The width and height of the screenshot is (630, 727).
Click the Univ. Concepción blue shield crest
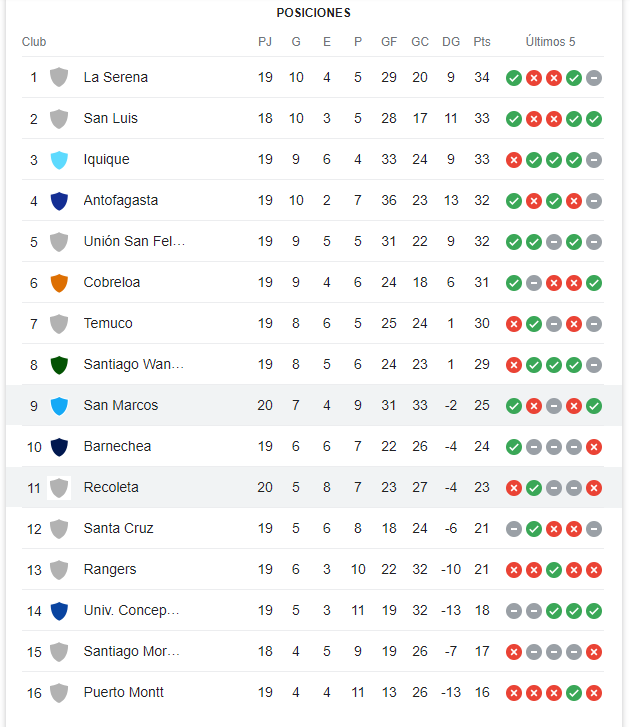[59, 611]
